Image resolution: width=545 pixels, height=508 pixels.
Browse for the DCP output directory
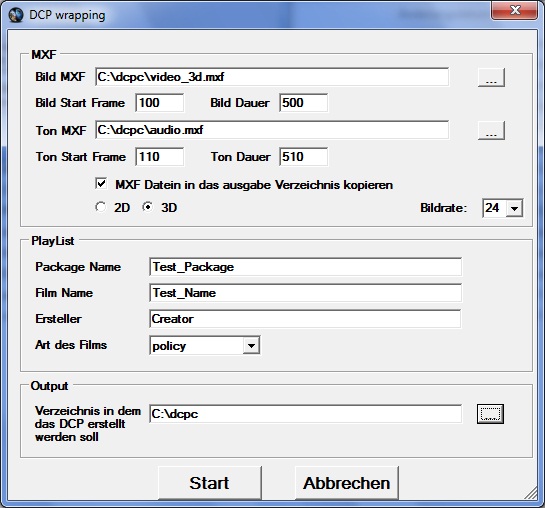click(490, 414)
